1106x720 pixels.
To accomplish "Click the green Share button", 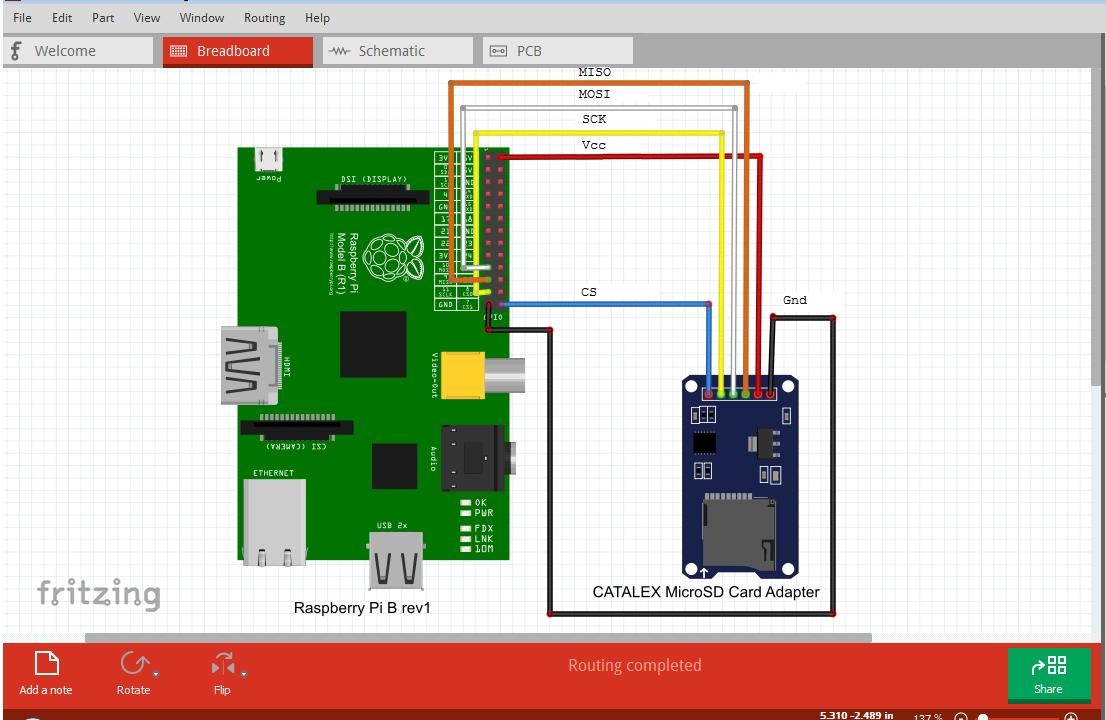I will click(1048, 674).
